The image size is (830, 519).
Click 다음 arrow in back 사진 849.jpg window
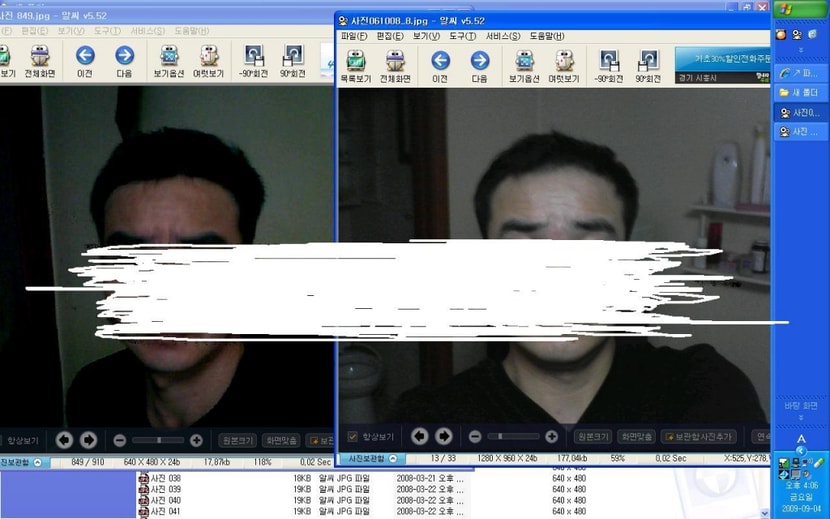tap(124, 62)
